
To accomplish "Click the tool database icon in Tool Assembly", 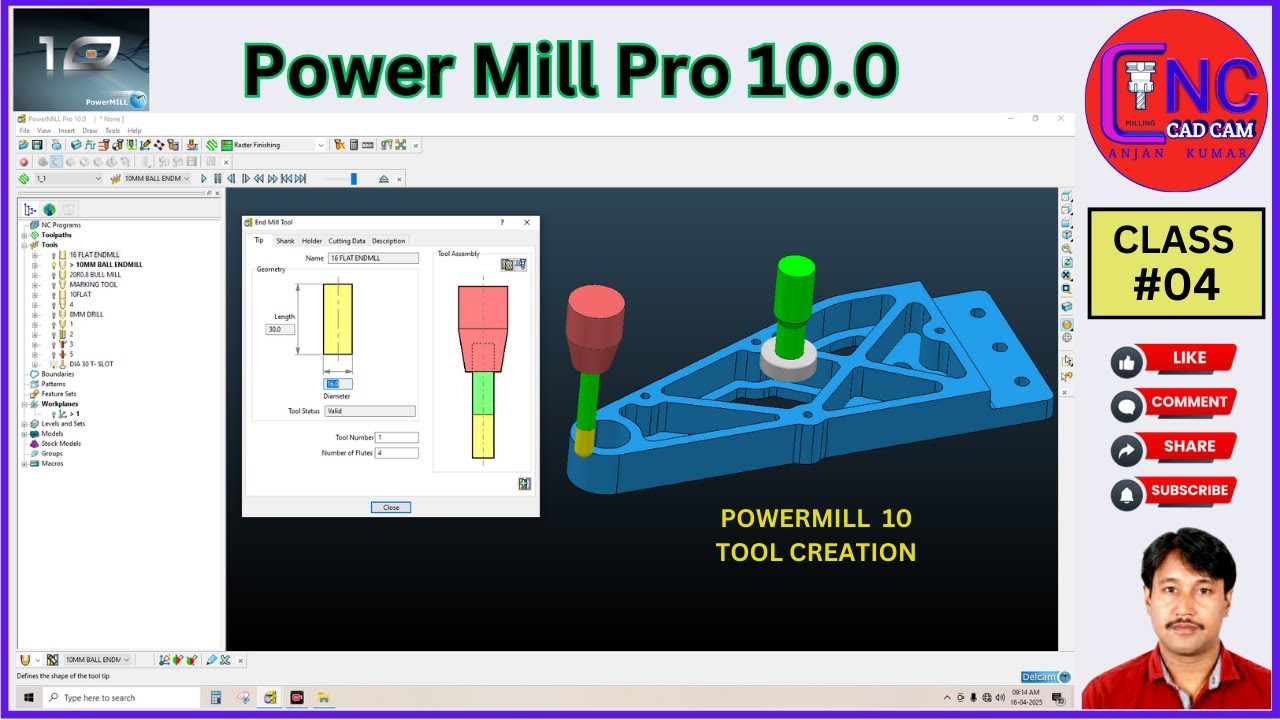I will tap(508, 265).
